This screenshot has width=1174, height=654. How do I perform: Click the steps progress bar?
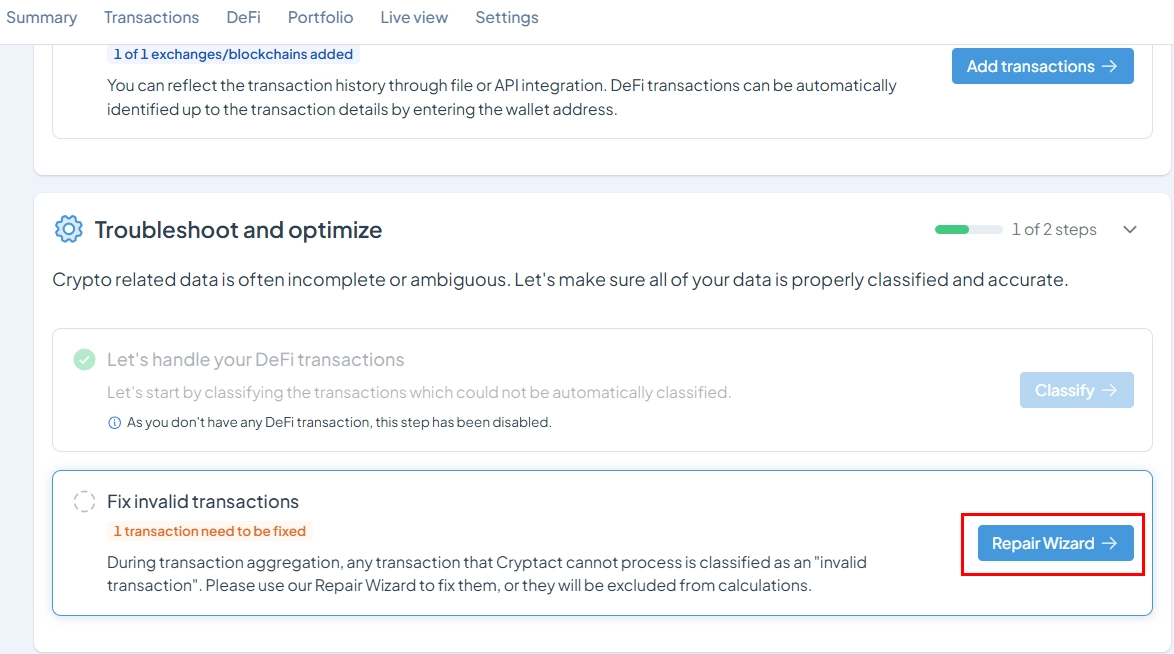point(968,229)
